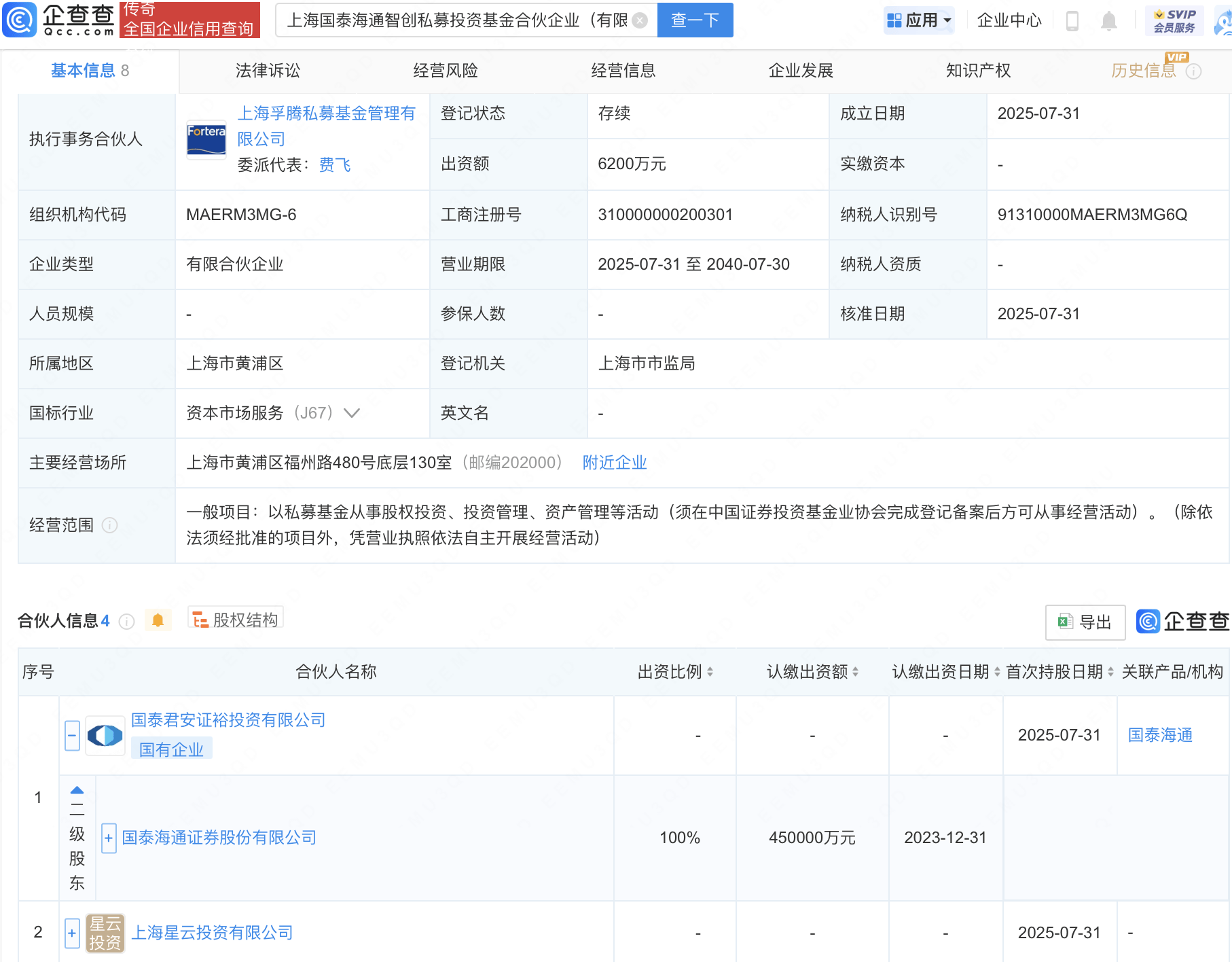Select 6200万元 capital value
The width and height of the screenshot is (1232, 962).
(x=632, y=164)
